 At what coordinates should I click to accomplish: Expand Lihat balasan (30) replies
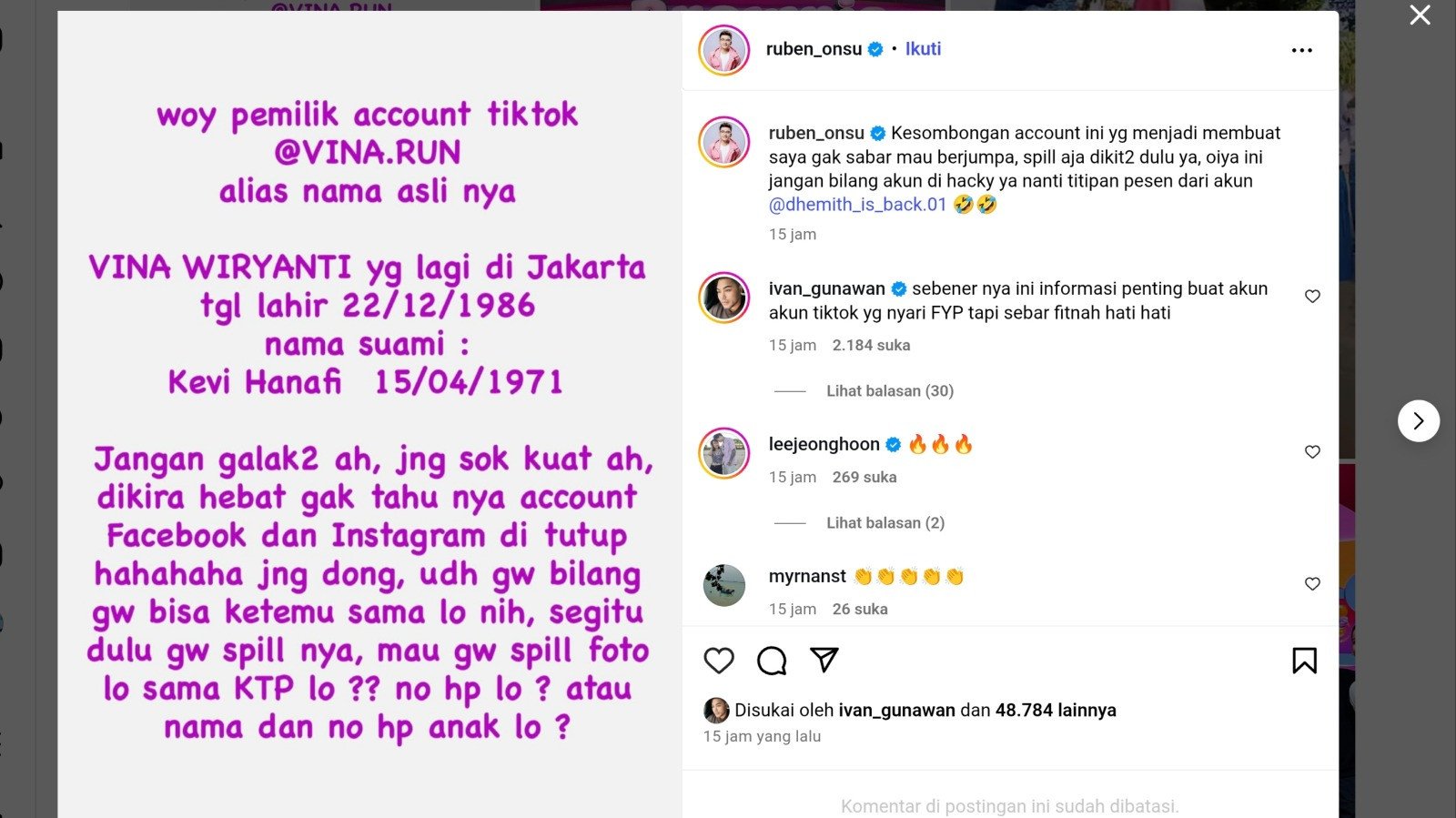point(890,390)
